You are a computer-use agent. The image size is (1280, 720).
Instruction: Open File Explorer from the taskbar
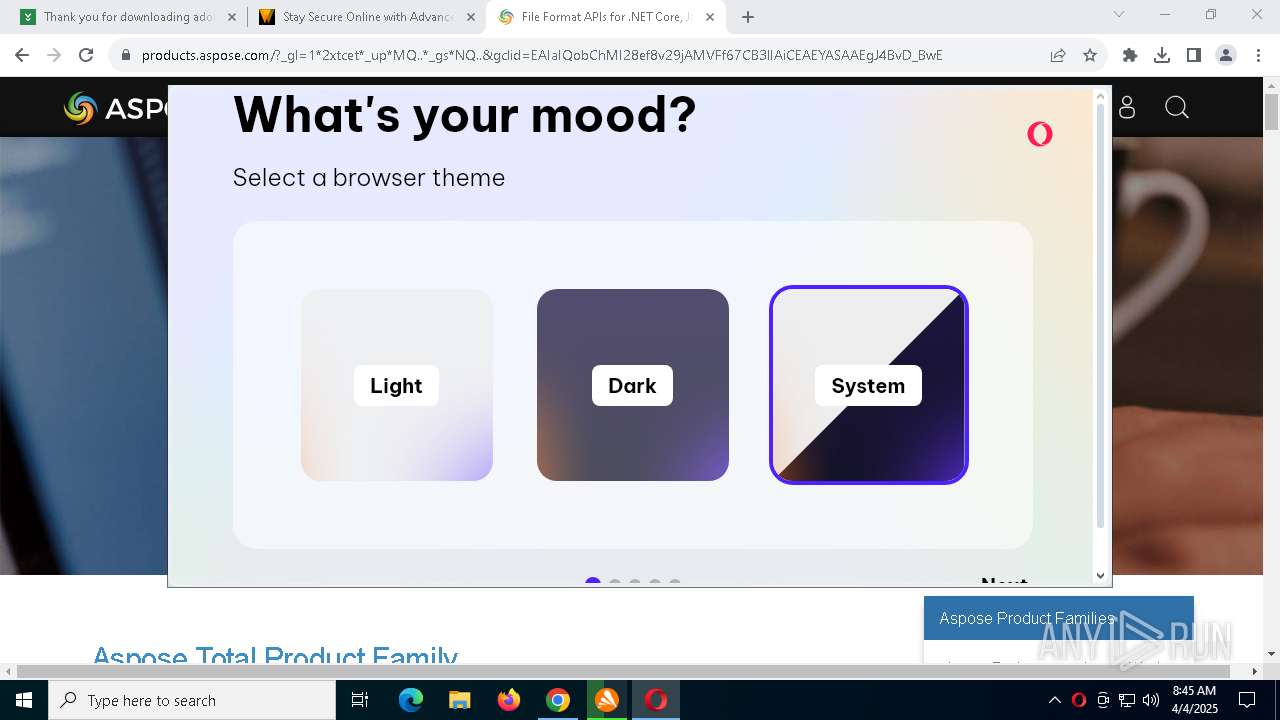460,700
